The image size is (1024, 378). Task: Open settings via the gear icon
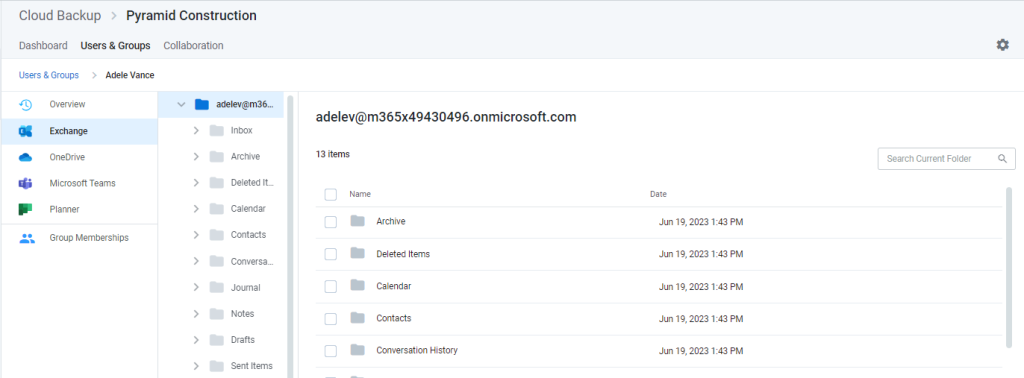pyautogui.click(x=1002, y=45)
